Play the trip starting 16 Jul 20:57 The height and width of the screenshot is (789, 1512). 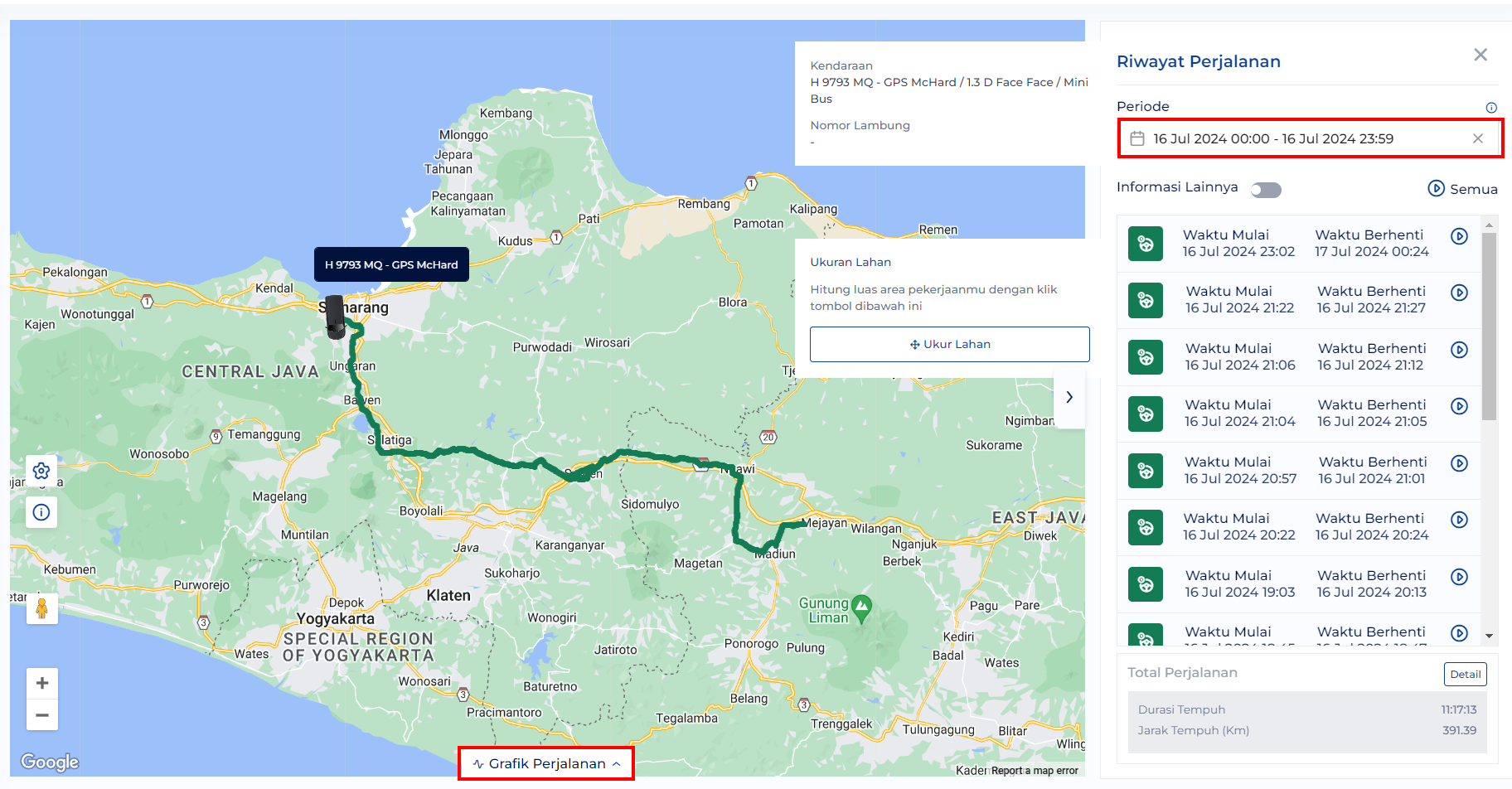[x=1460, y=463]
